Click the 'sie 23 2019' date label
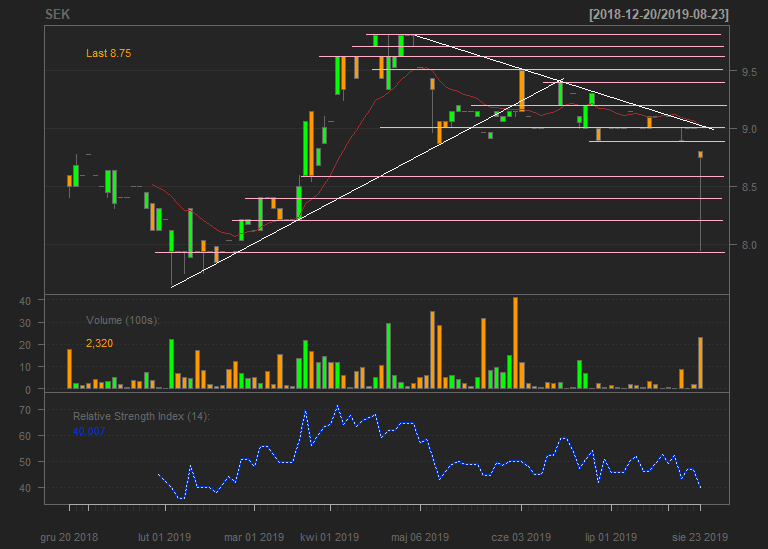The height and width of the screenshot is (549, 768). (x=700, y=537)
